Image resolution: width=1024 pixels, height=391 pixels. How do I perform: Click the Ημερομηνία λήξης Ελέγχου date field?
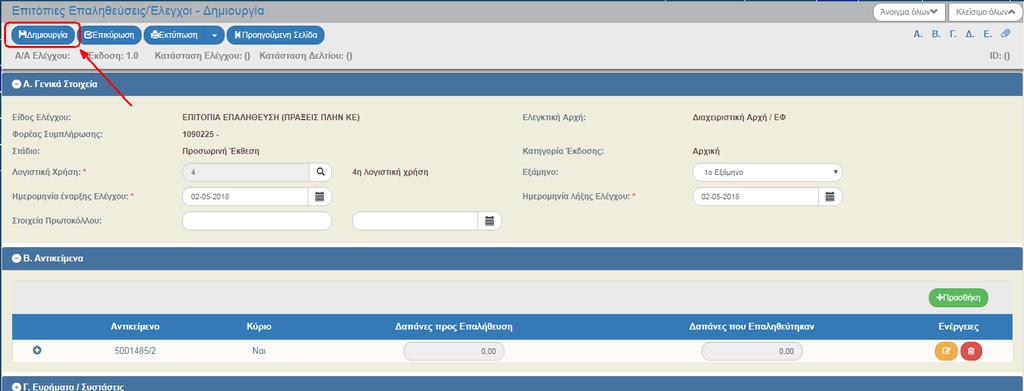tap(756, 196)
